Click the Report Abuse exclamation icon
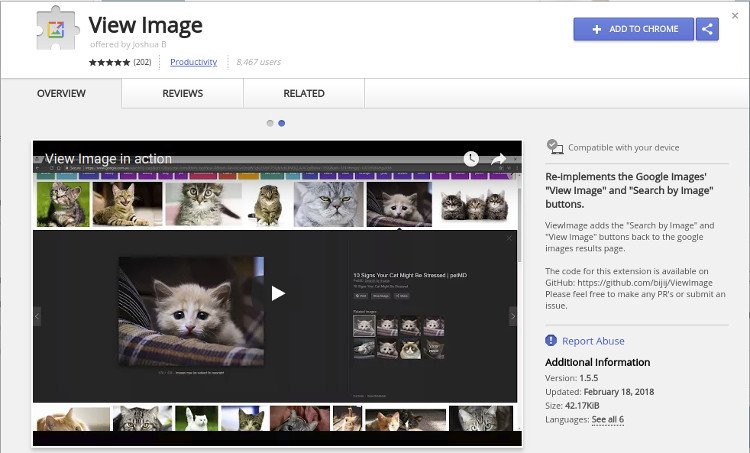Image resolution: width=750 pixels, height=453 pixels. pyautogui.click(x=551, y=340)
